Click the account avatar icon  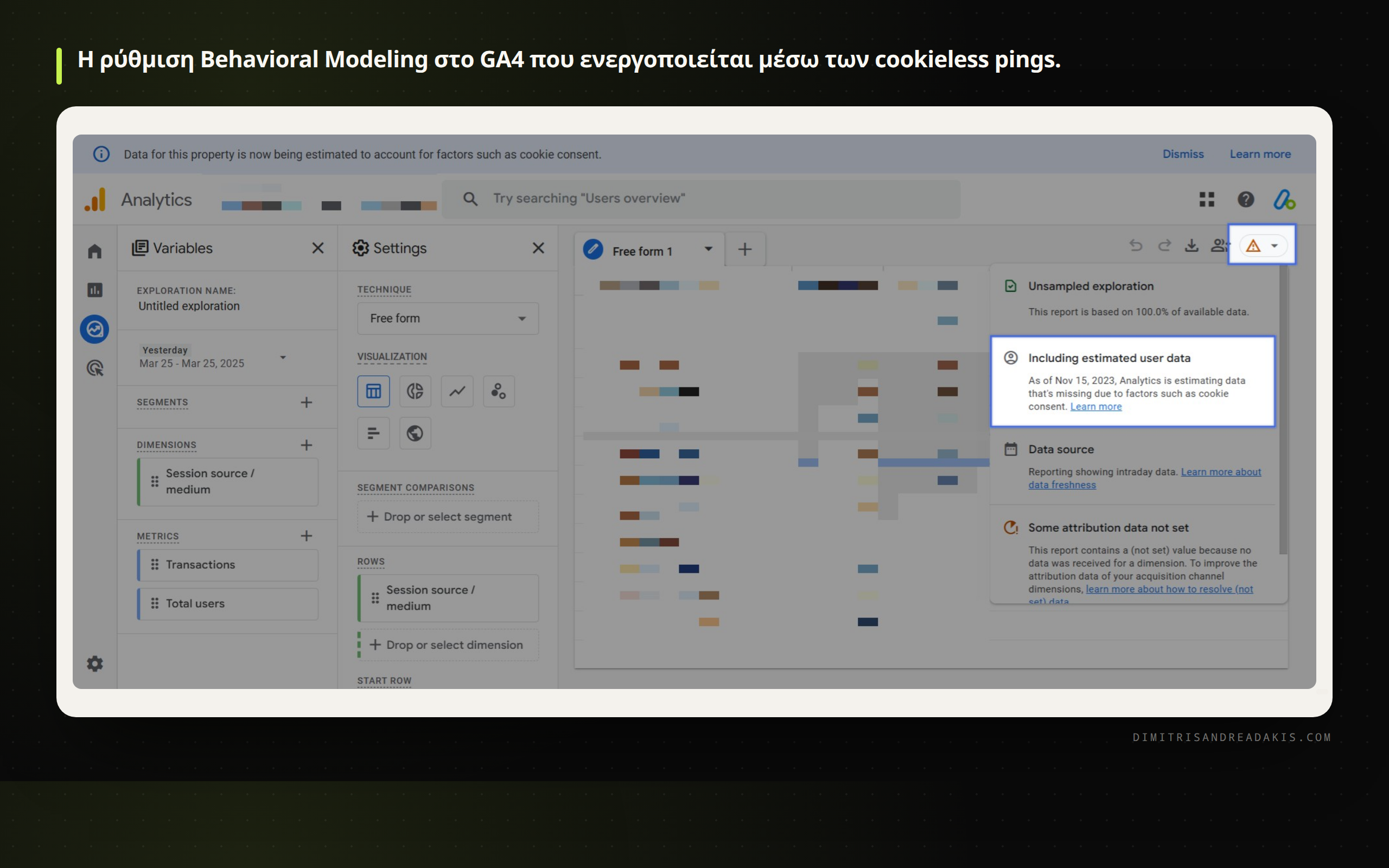pyautogui.click(x=1284, y=200)
